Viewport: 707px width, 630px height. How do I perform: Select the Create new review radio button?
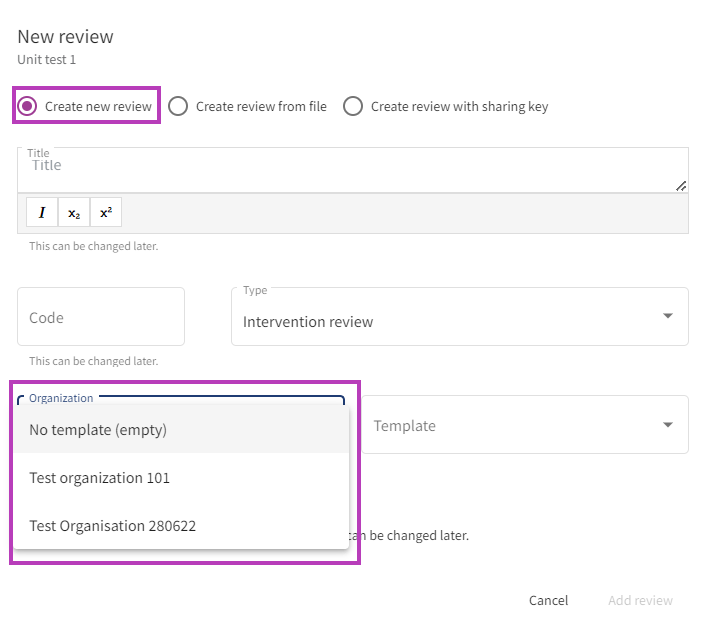28,106
